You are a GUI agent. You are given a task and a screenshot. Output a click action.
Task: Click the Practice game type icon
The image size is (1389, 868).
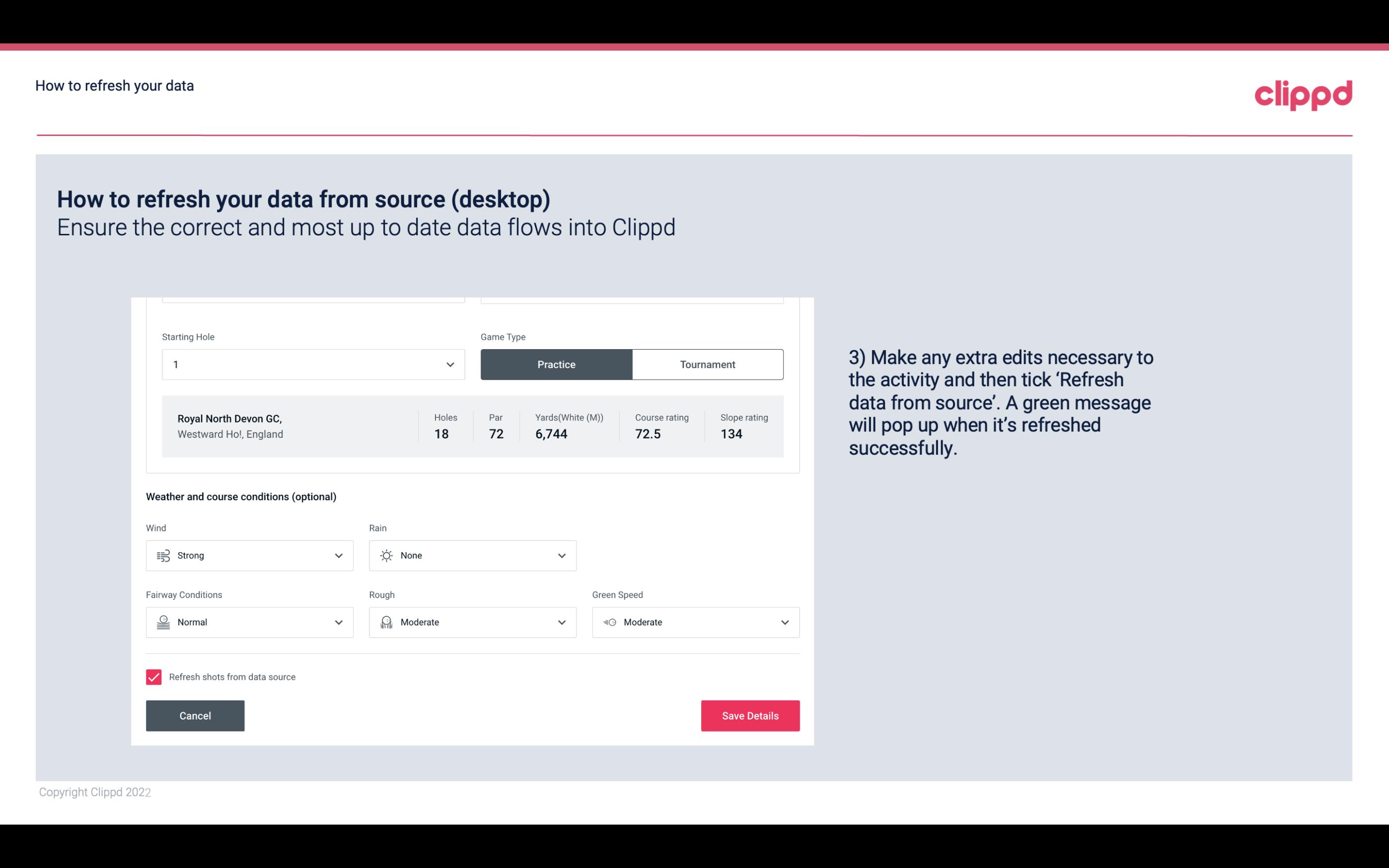(556, 364)
